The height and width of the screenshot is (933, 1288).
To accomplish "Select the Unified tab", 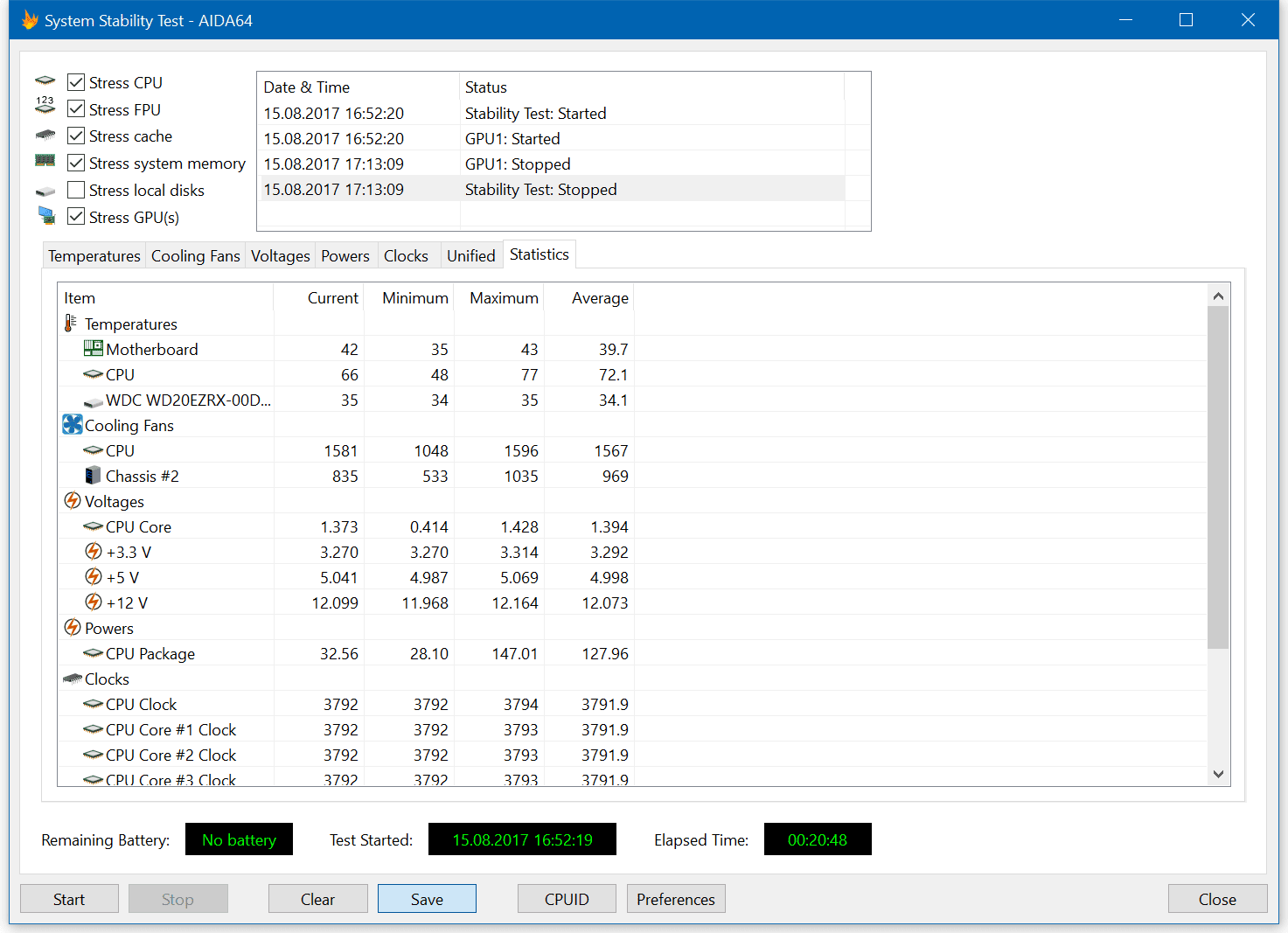I will pyautogui.click(x=471, y=255).
